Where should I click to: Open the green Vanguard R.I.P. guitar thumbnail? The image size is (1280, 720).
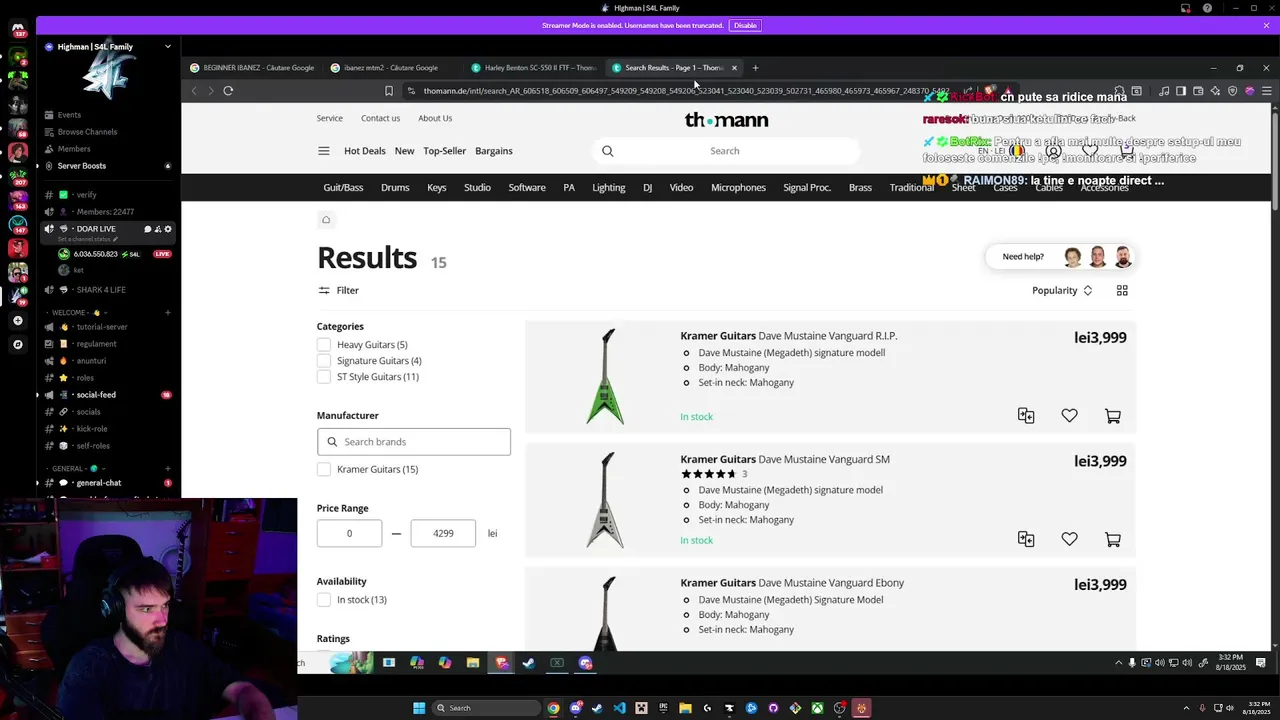pyautogui.click(x=605, y=376)
